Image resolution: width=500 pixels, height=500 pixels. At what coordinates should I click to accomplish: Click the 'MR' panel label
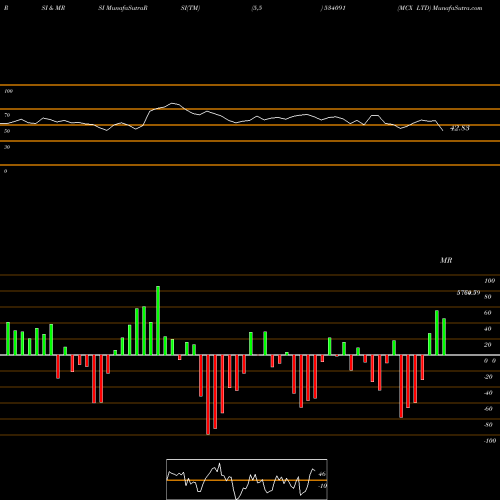[446, 260]
